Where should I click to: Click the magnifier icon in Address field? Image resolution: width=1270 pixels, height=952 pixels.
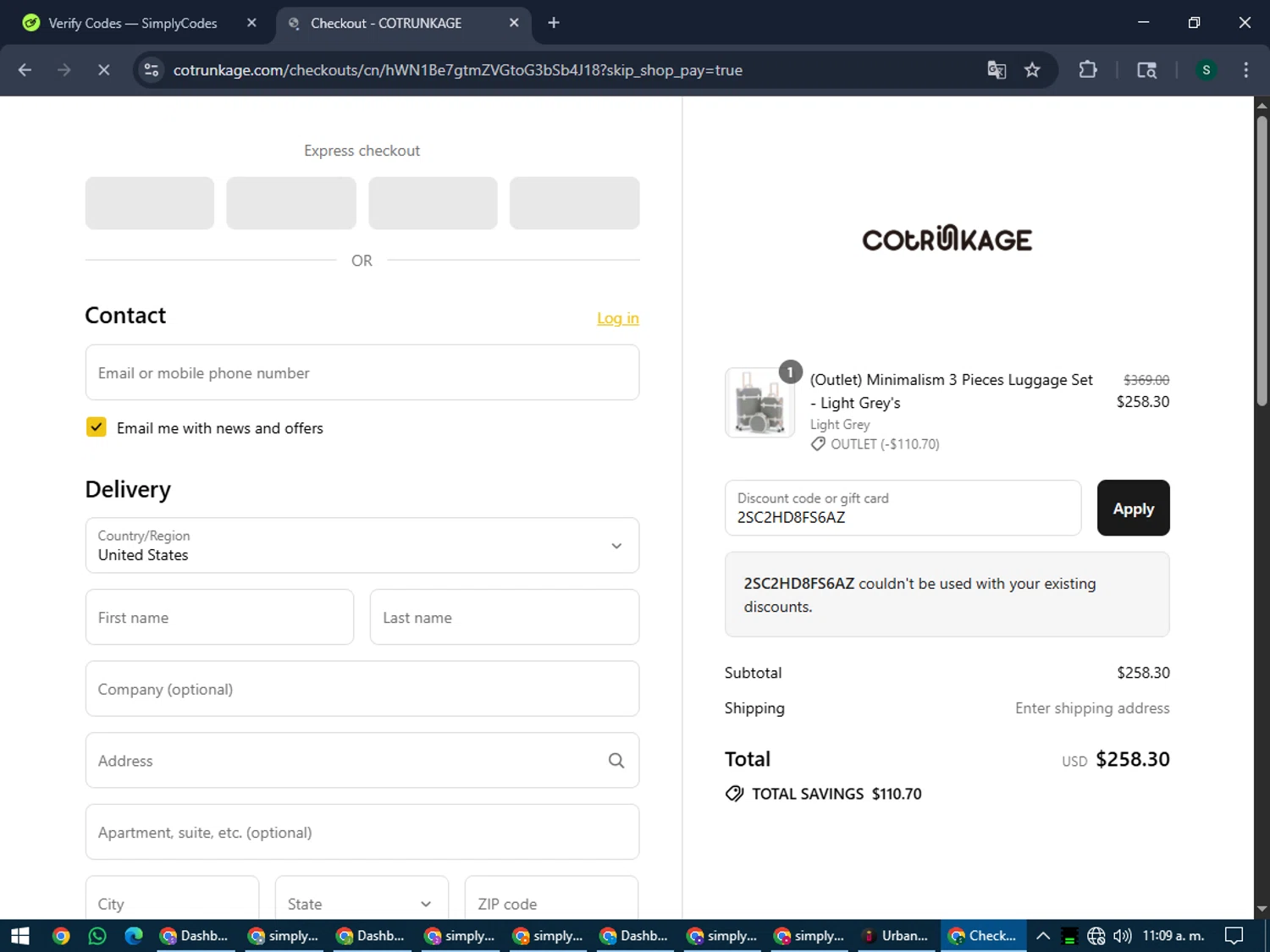pos(616,761)
